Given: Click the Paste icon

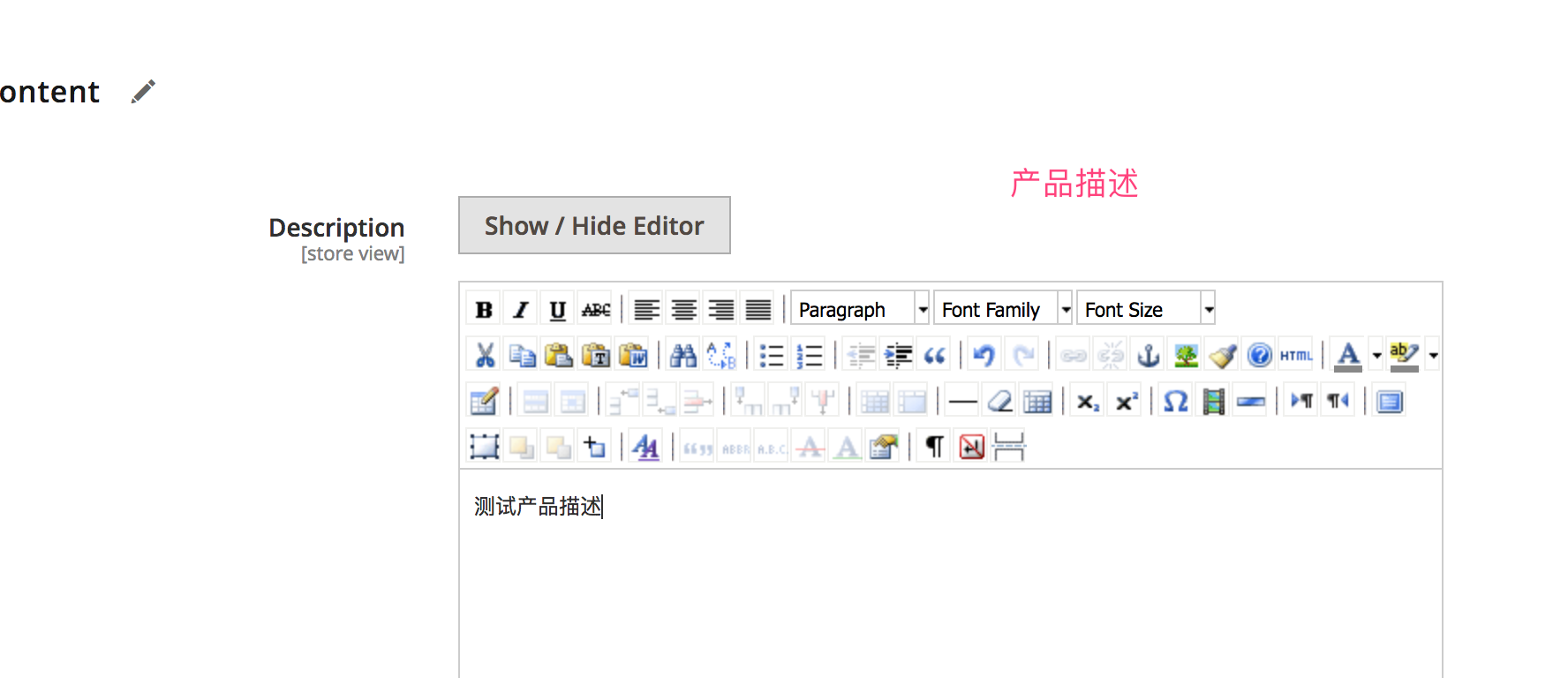Looking at the screenshot, I should coord(559,355).
